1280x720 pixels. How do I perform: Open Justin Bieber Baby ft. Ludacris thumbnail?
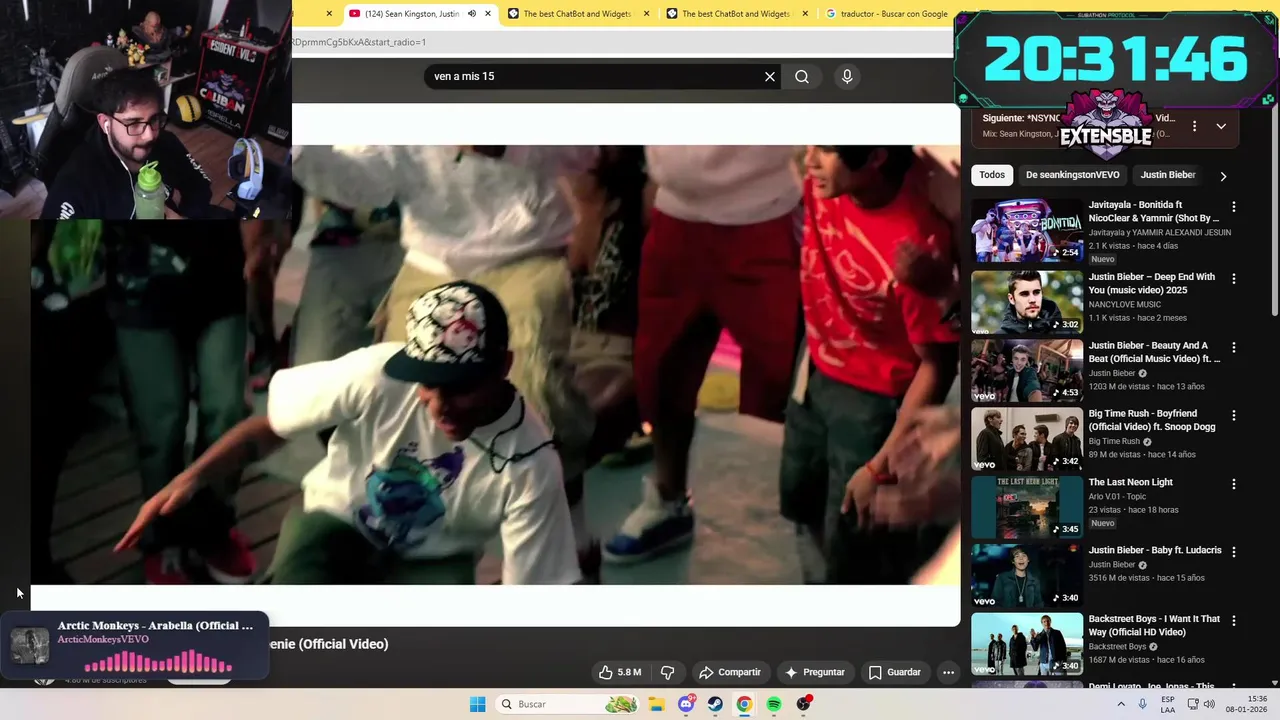click(1027, 575)
